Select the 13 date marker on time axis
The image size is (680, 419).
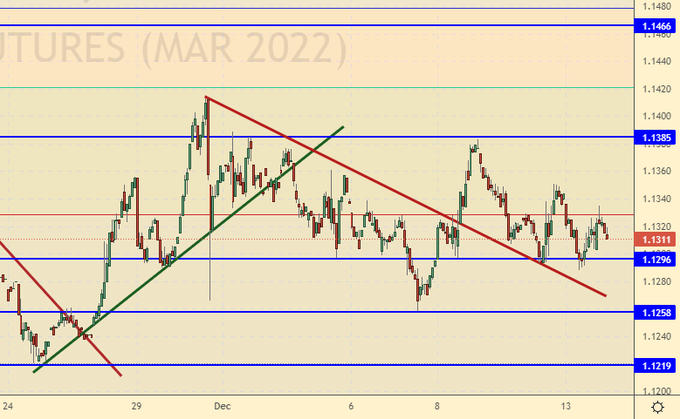pos(565,407)
